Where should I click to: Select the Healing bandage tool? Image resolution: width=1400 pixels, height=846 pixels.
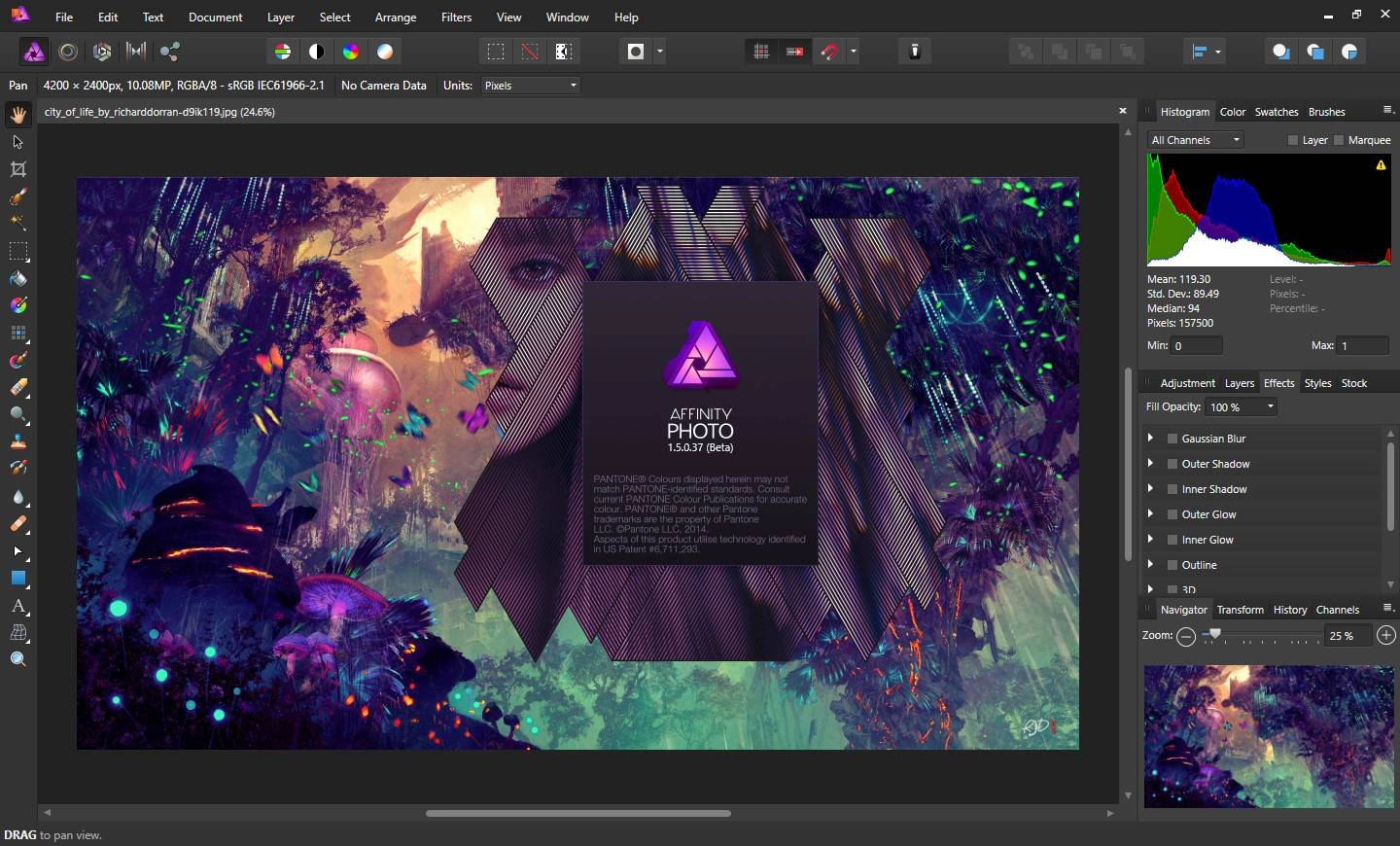click(18, 524)
